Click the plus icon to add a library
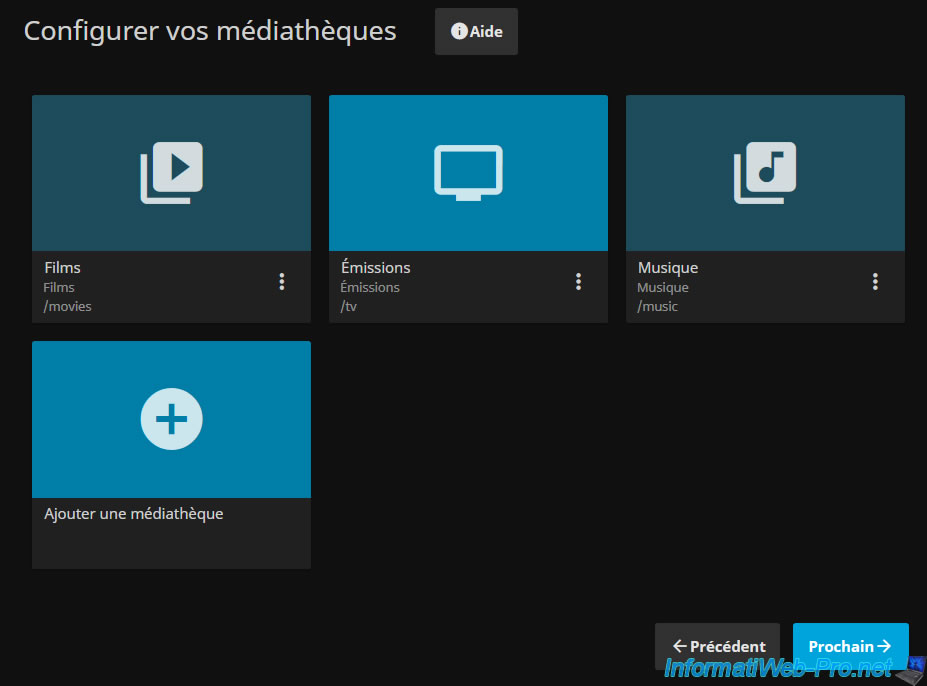 172,419
